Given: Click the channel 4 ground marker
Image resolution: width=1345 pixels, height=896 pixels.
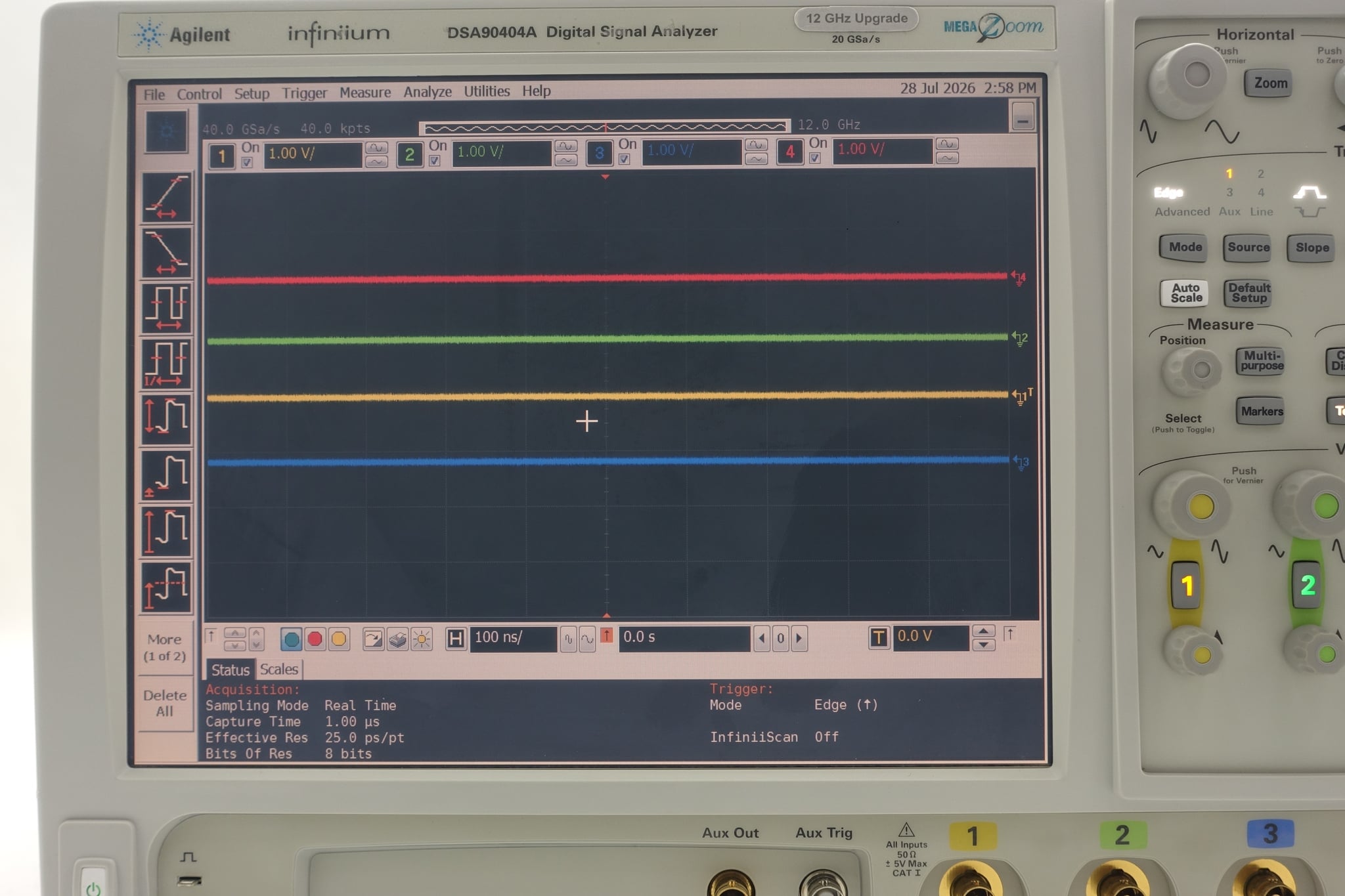Looking at the screenshot, I should point(1019,278).
